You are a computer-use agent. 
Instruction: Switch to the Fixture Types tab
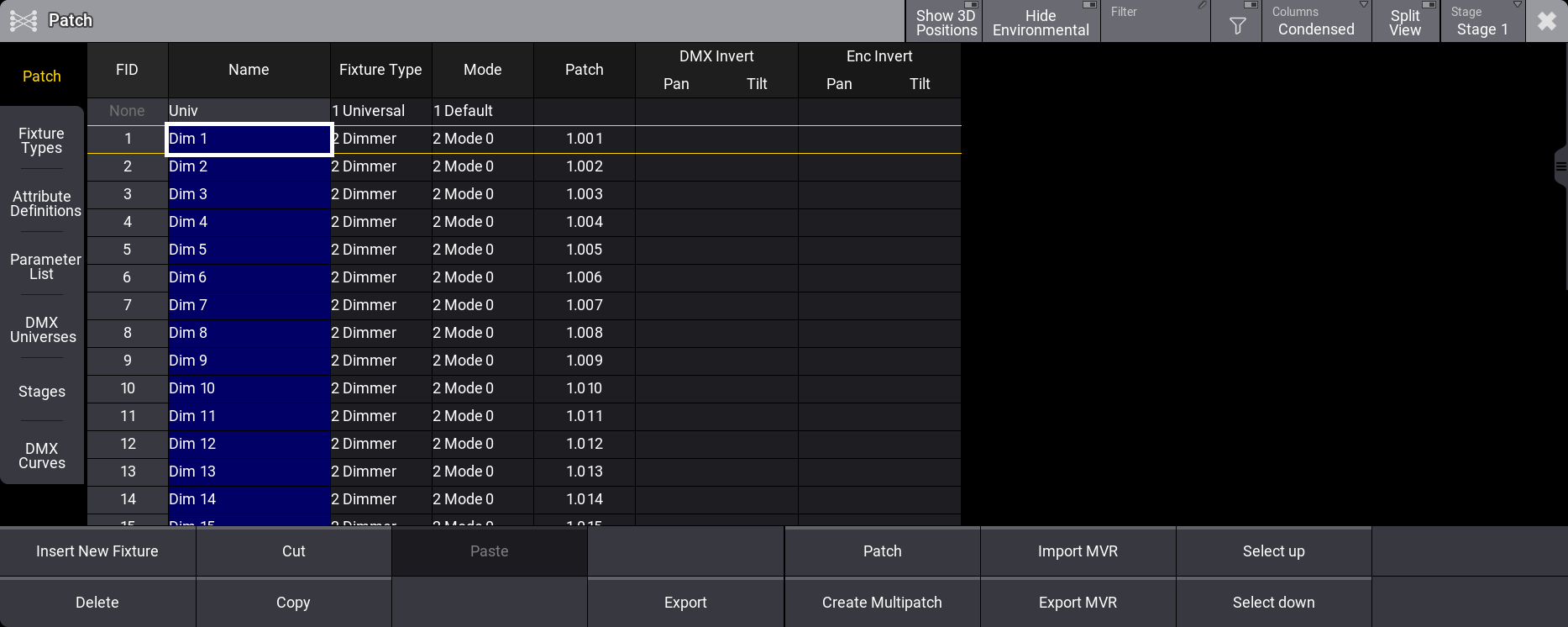42,140
